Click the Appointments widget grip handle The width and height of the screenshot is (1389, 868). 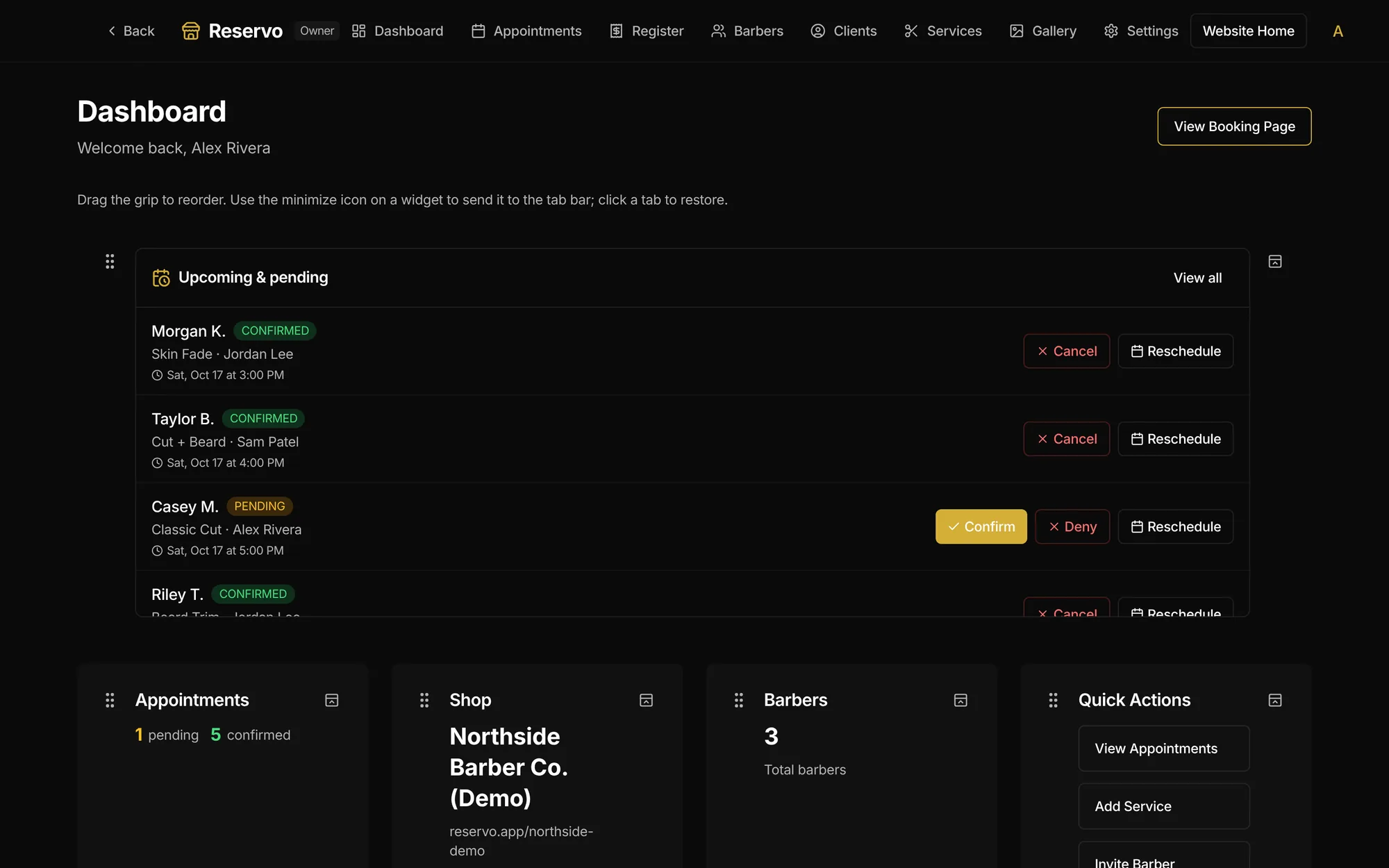coord(110,700)
